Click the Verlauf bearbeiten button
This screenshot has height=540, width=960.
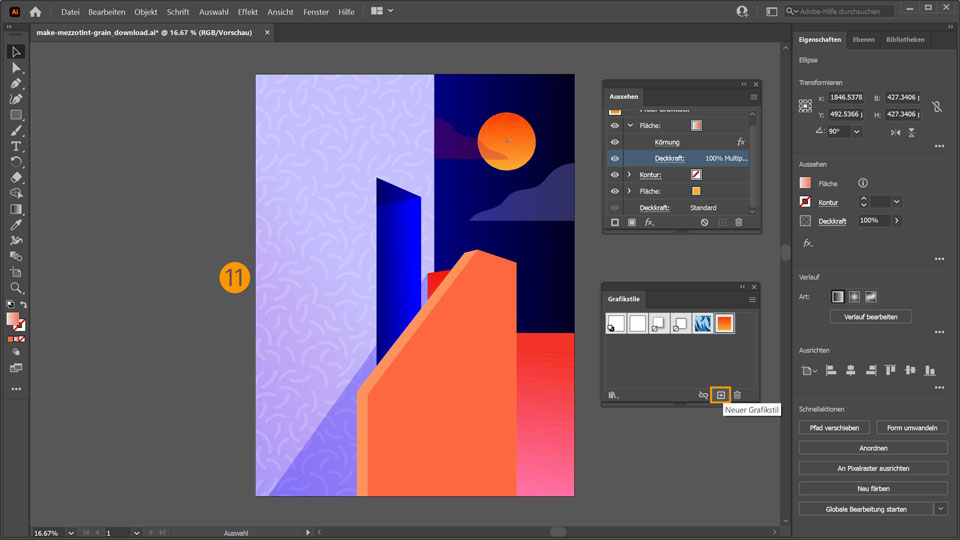870,317
